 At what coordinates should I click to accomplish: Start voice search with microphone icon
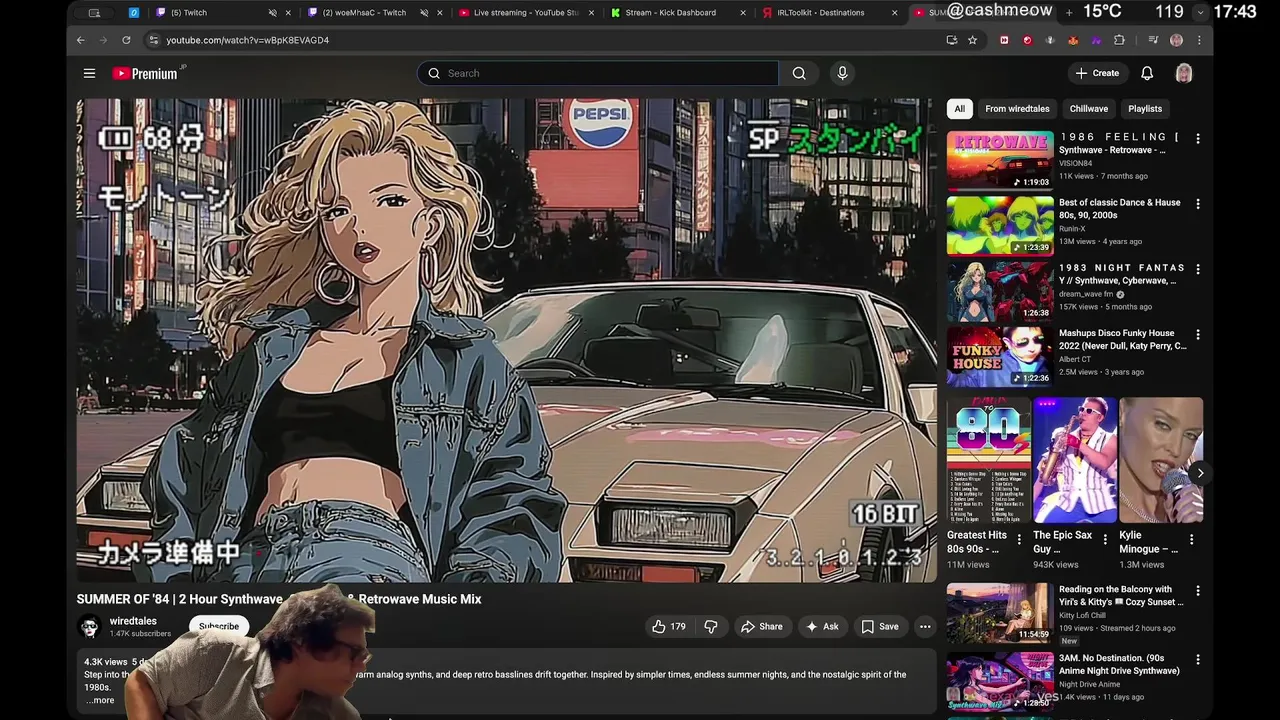pos(842,73)
